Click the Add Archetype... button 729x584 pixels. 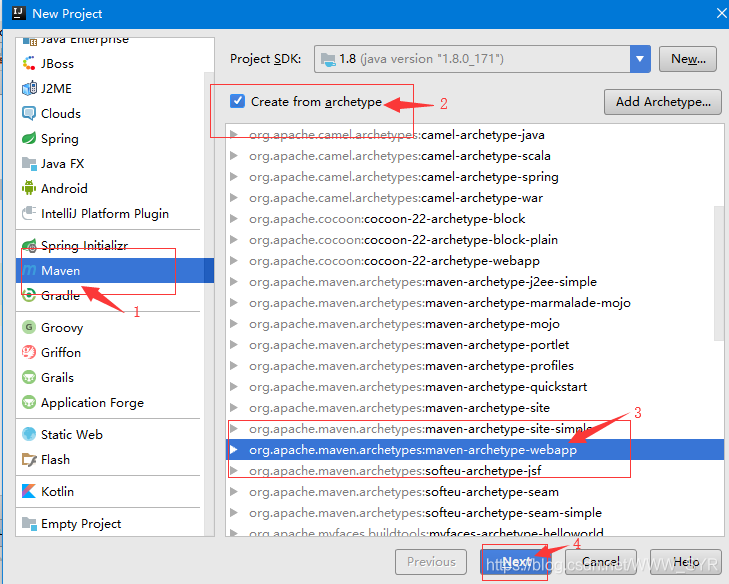[x=663, y=102]
